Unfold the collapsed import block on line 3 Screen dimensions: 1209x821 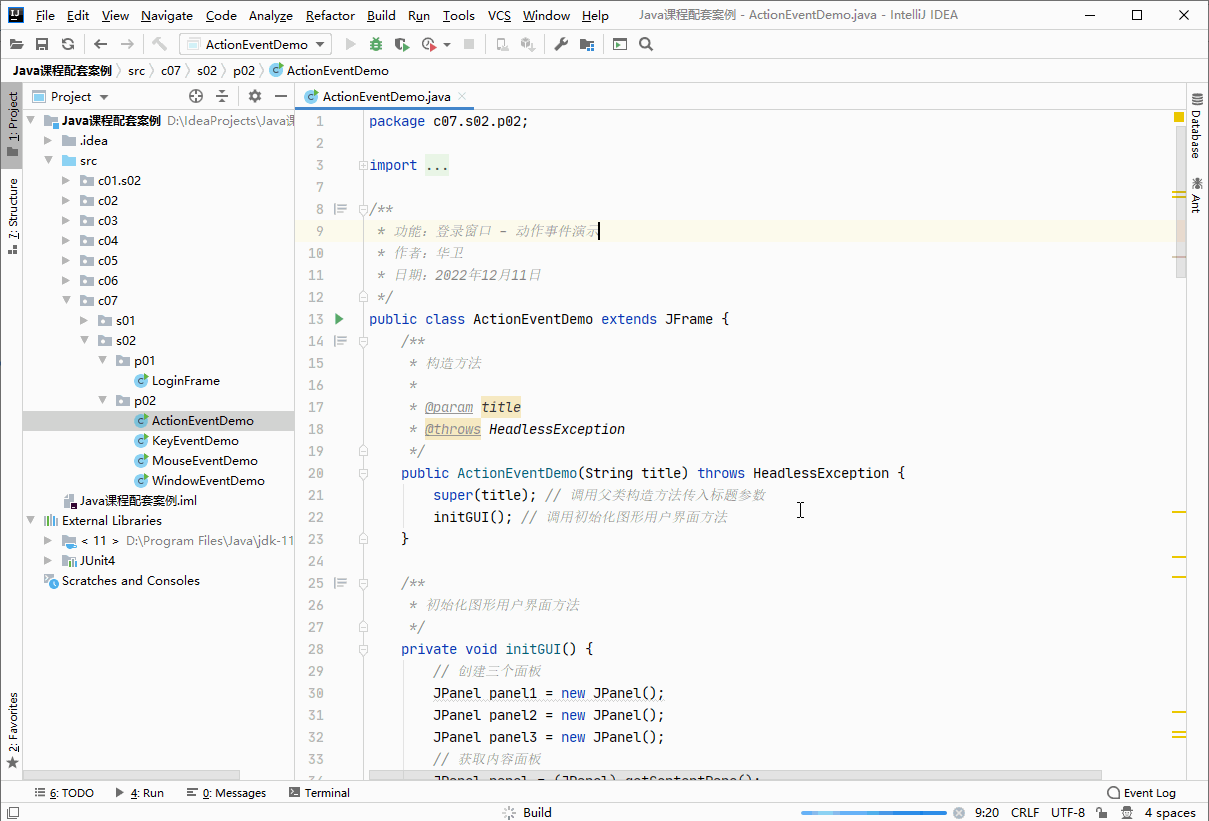(x=364, y=165)
